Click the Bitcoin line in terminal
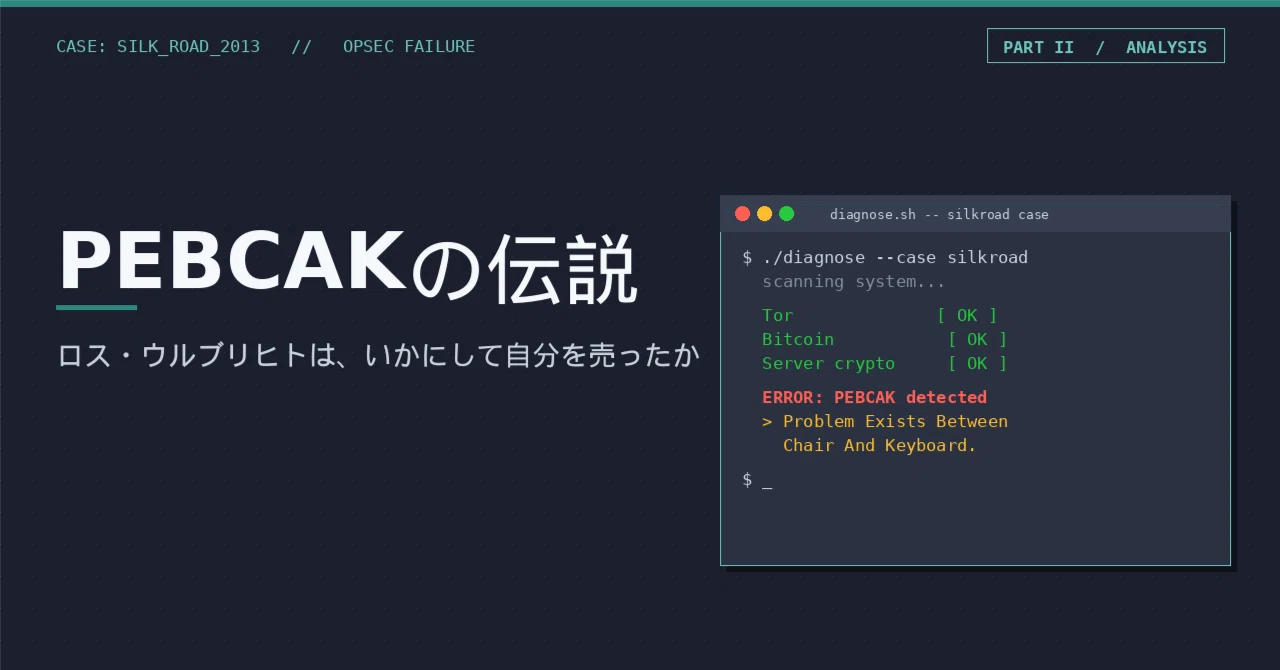Image resolution: width=1280 pixels, height=670 pixels. coord(884,339)
